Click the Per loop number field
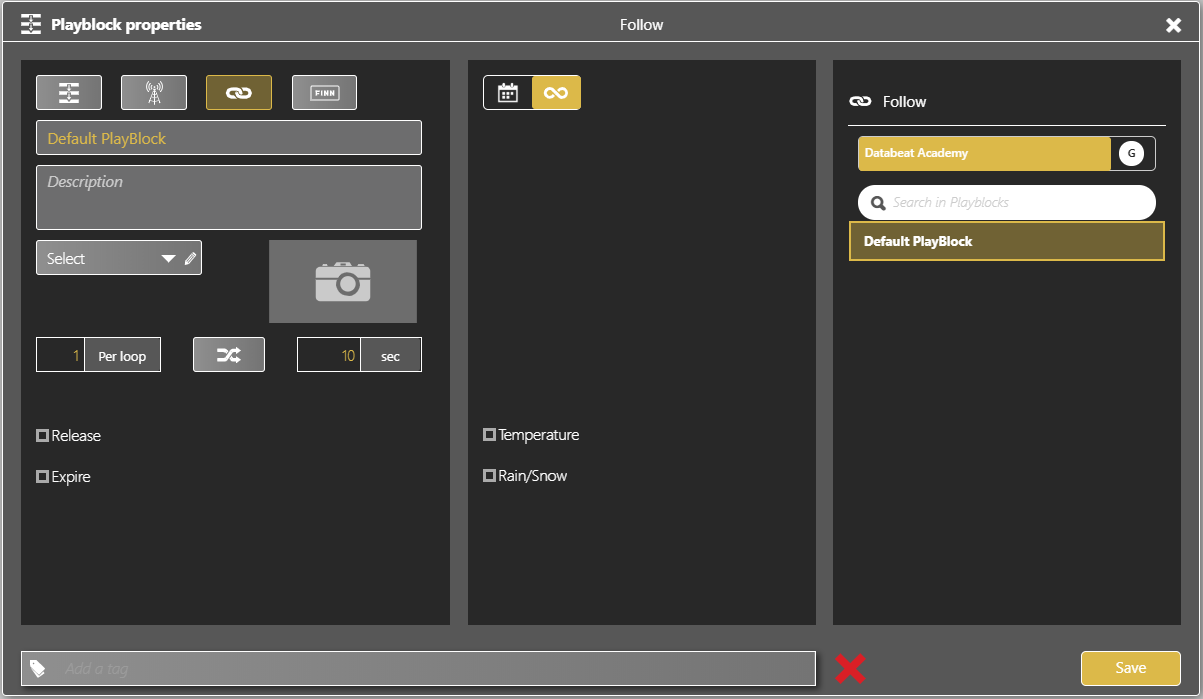 tap(60, 355)
